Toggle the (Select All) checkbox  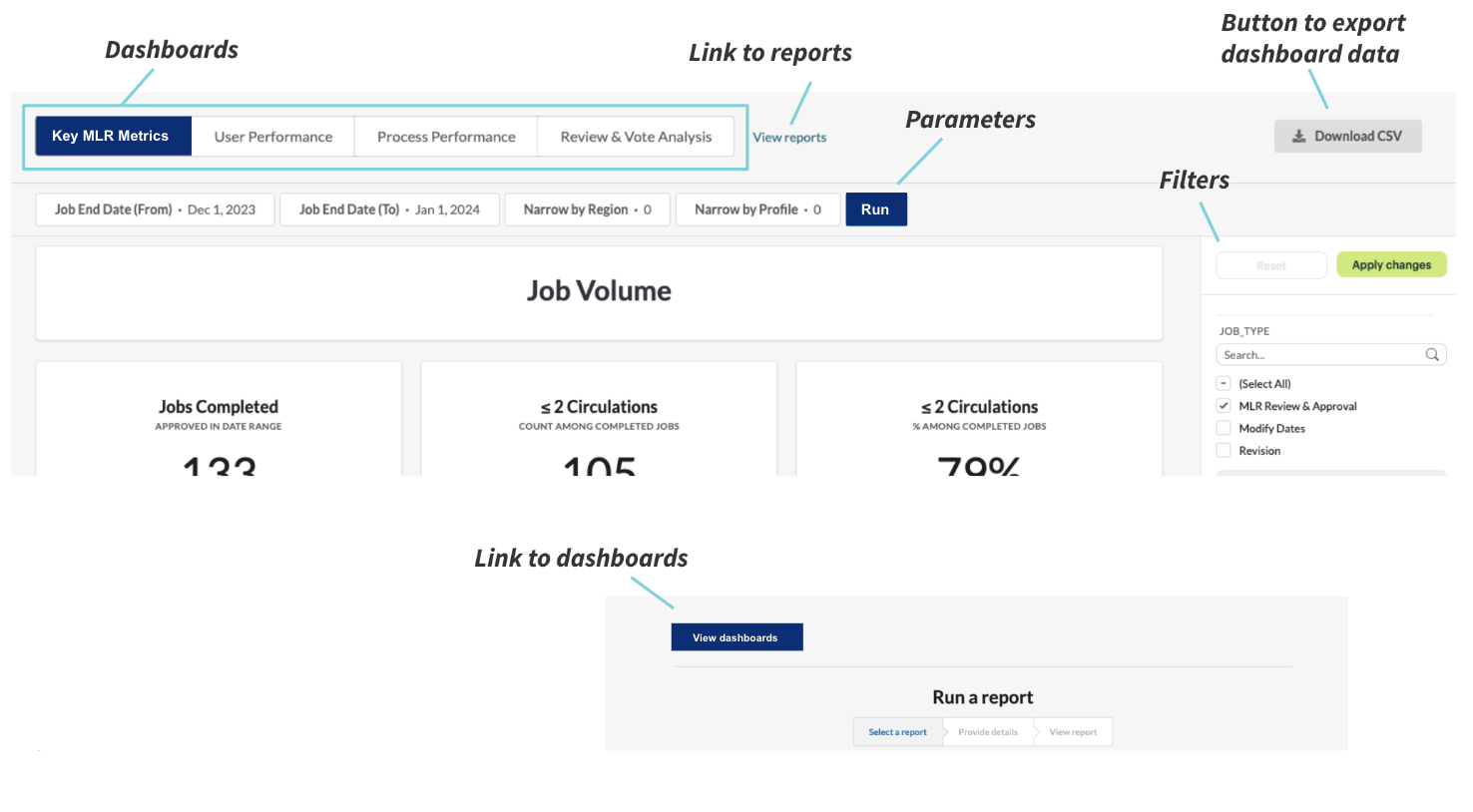1224,384
